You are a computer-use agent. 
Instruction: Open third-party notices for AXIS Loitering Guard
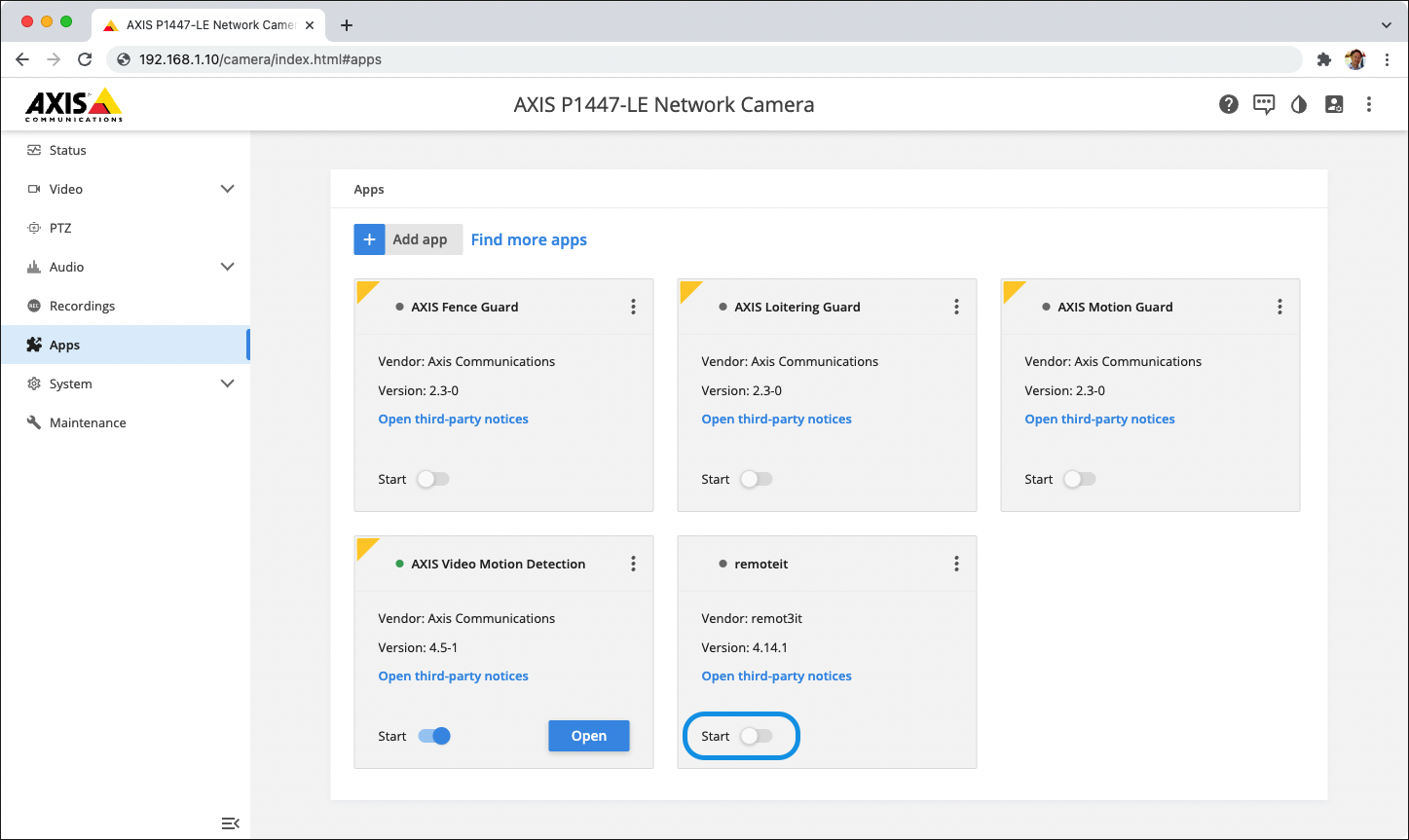pos(777,420)
